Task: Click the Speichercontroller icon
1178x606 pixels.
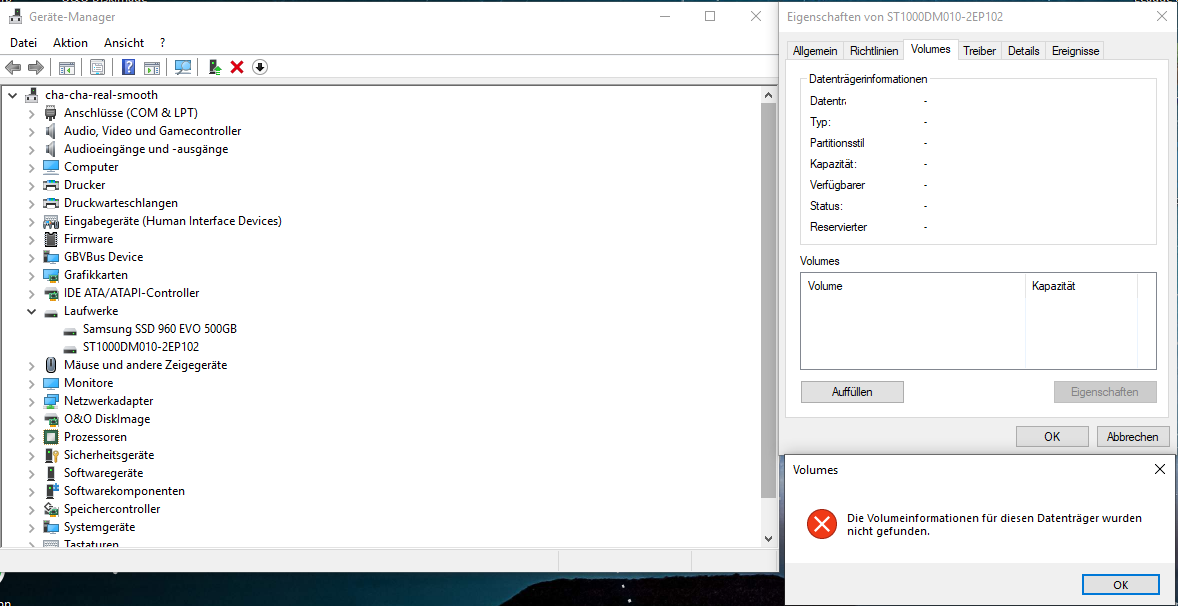Action: coord(51,509)
